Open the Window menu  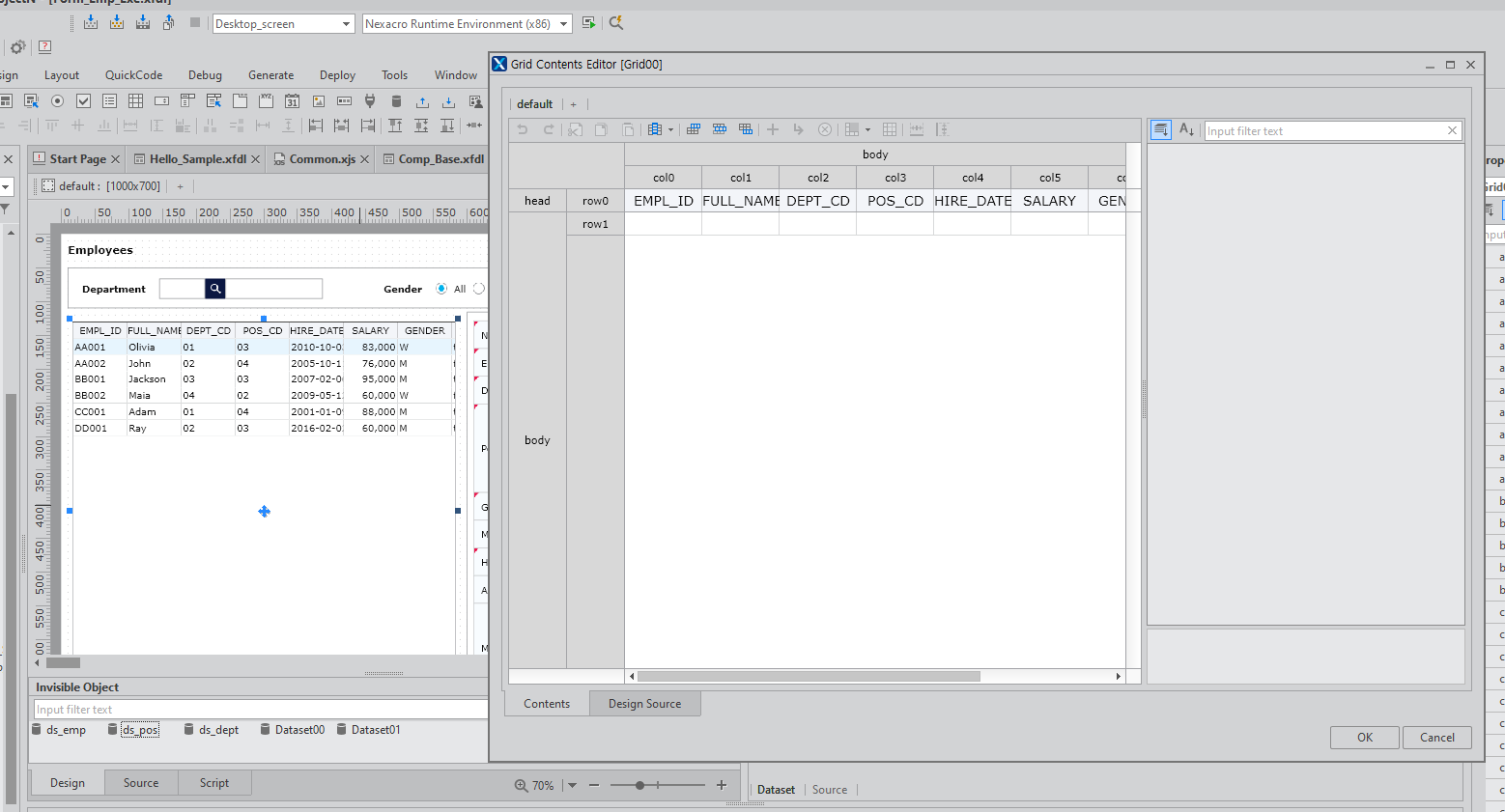coord(456,74)
